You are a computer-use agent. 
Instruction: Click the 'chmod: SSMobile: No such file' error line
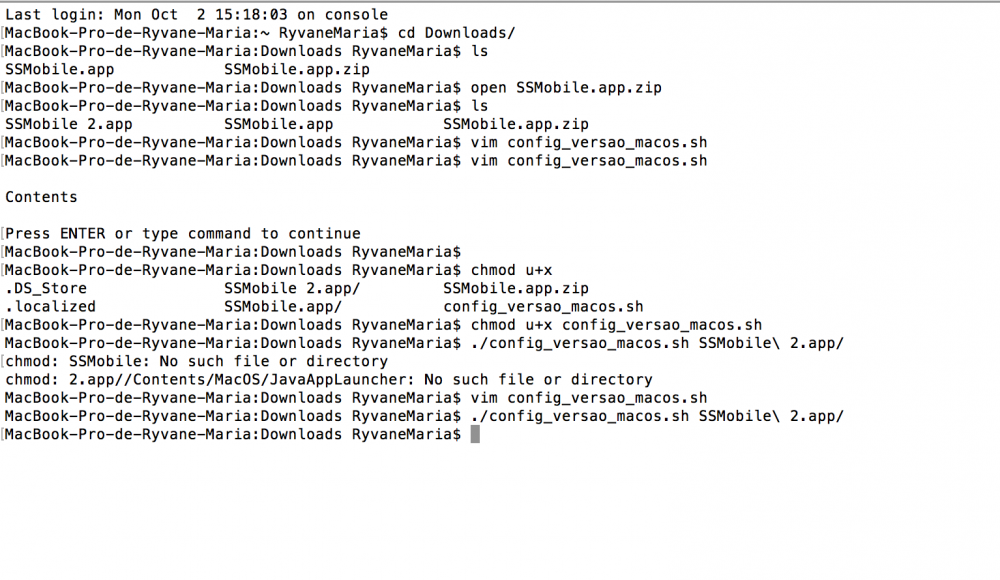tap(196, 362)
